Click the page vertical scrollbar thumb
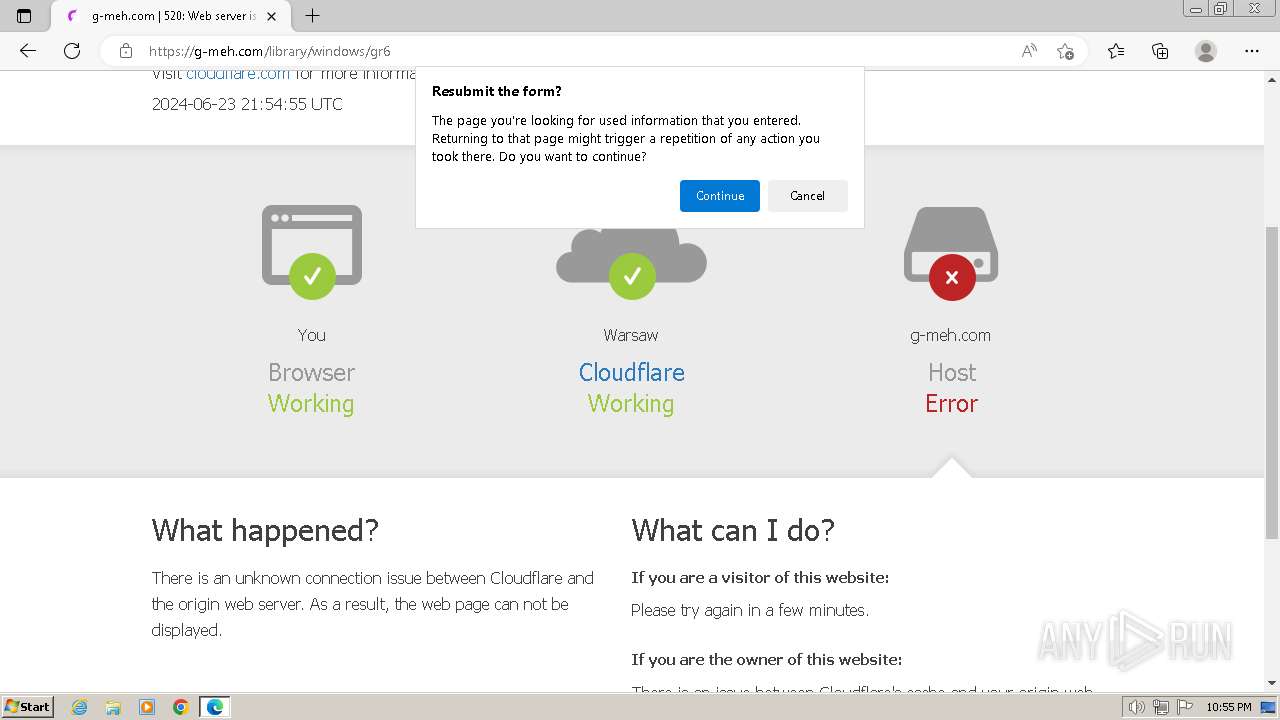 pyautogui.click(x=1272, y=382)
